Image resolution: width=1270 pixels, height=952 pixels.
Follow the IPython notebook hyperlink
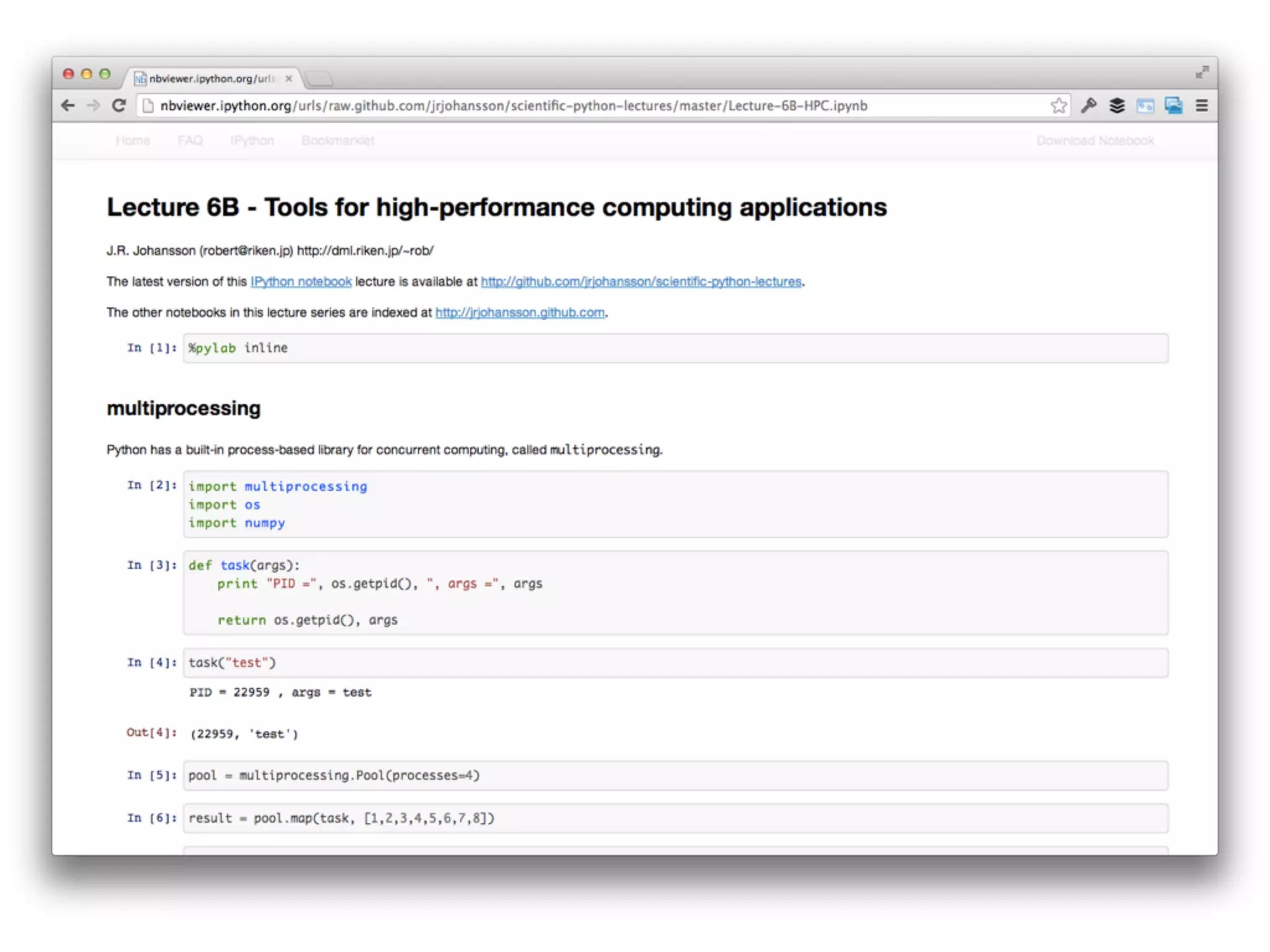point(301,282)
